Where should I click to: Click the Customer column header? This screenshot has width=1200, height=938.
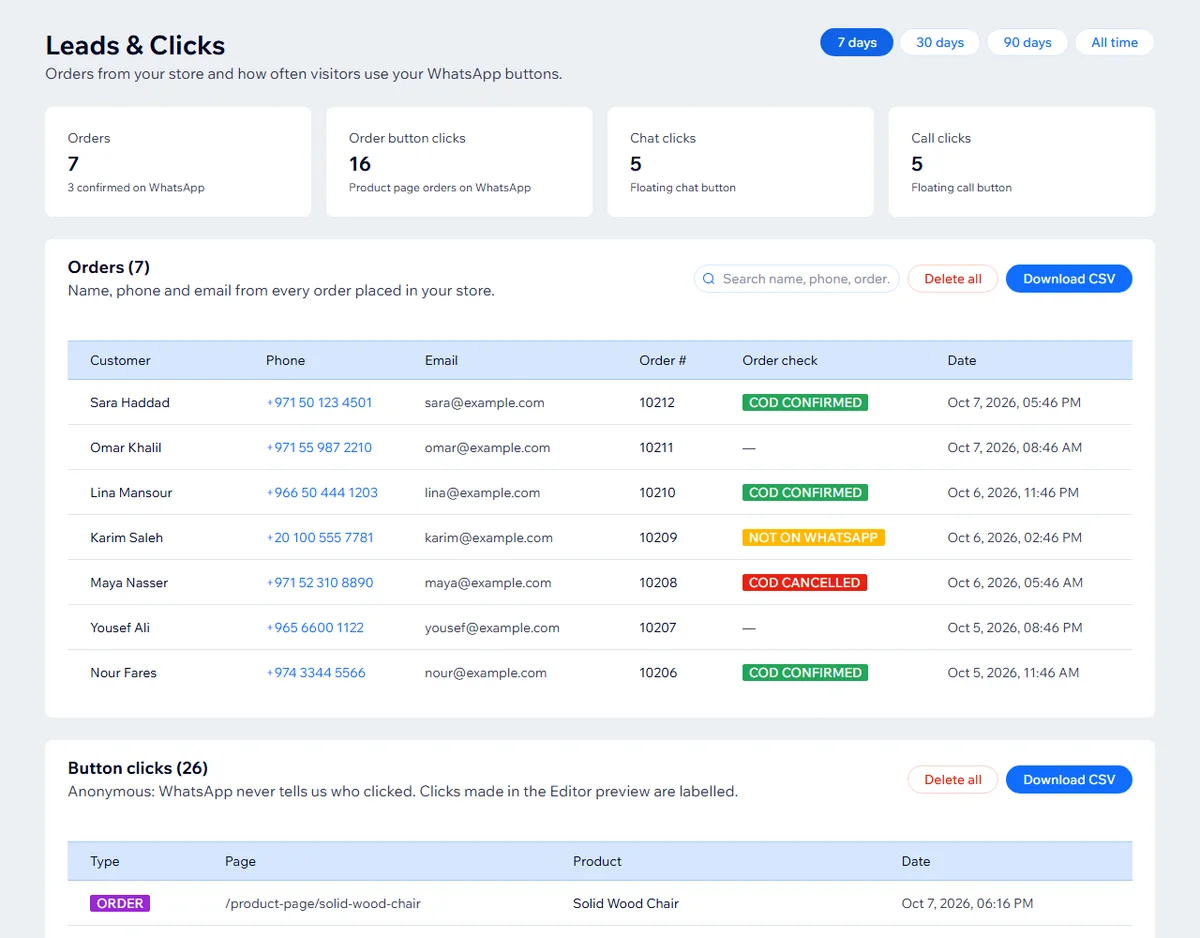120,360
